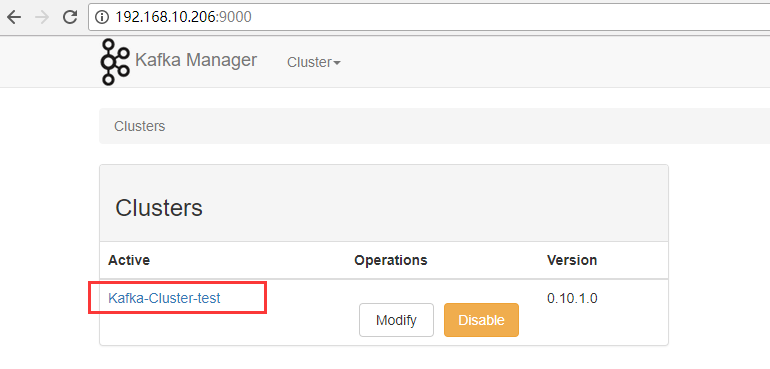The image size is (770, 369).
Task: Click the browser forward arrow
Action: pos(43,17)
